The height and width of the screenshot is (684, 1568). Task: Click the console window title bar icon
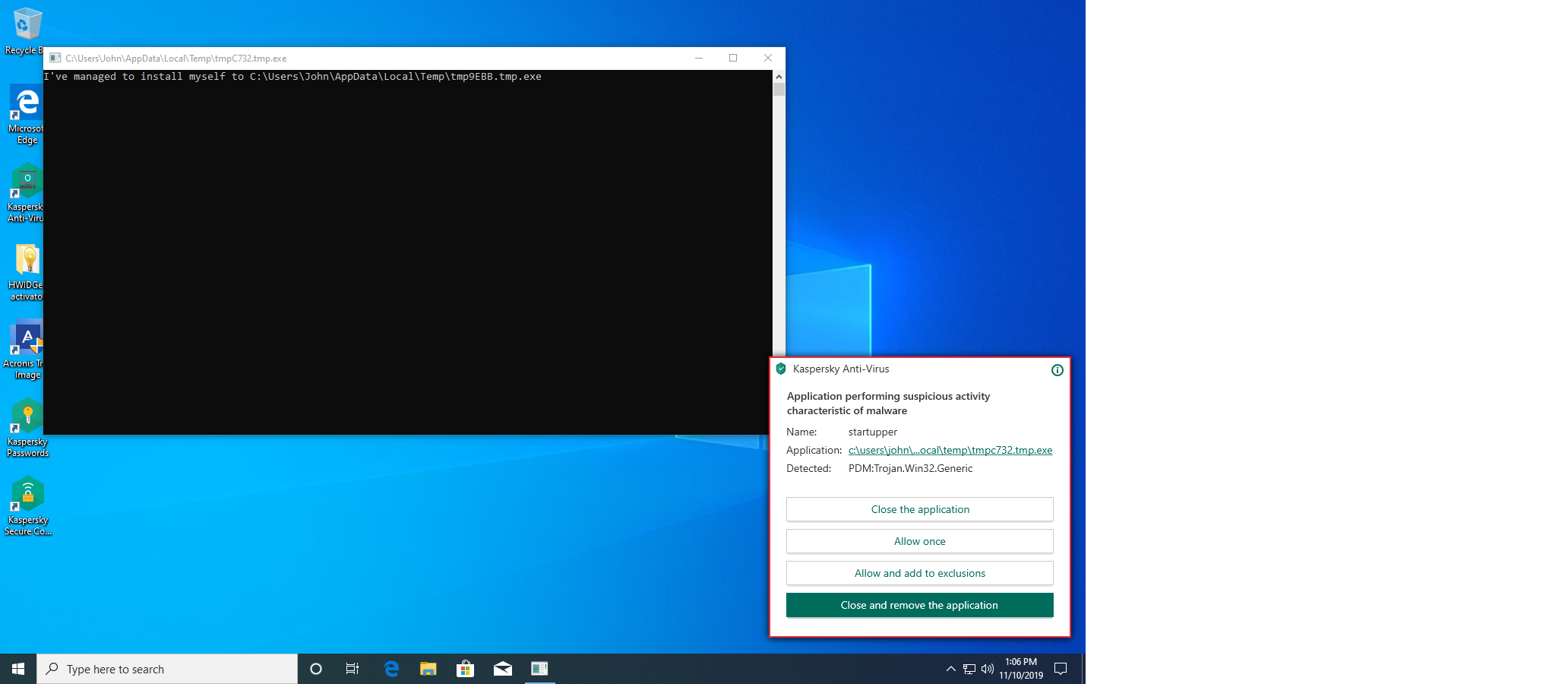tap(55, 58)
